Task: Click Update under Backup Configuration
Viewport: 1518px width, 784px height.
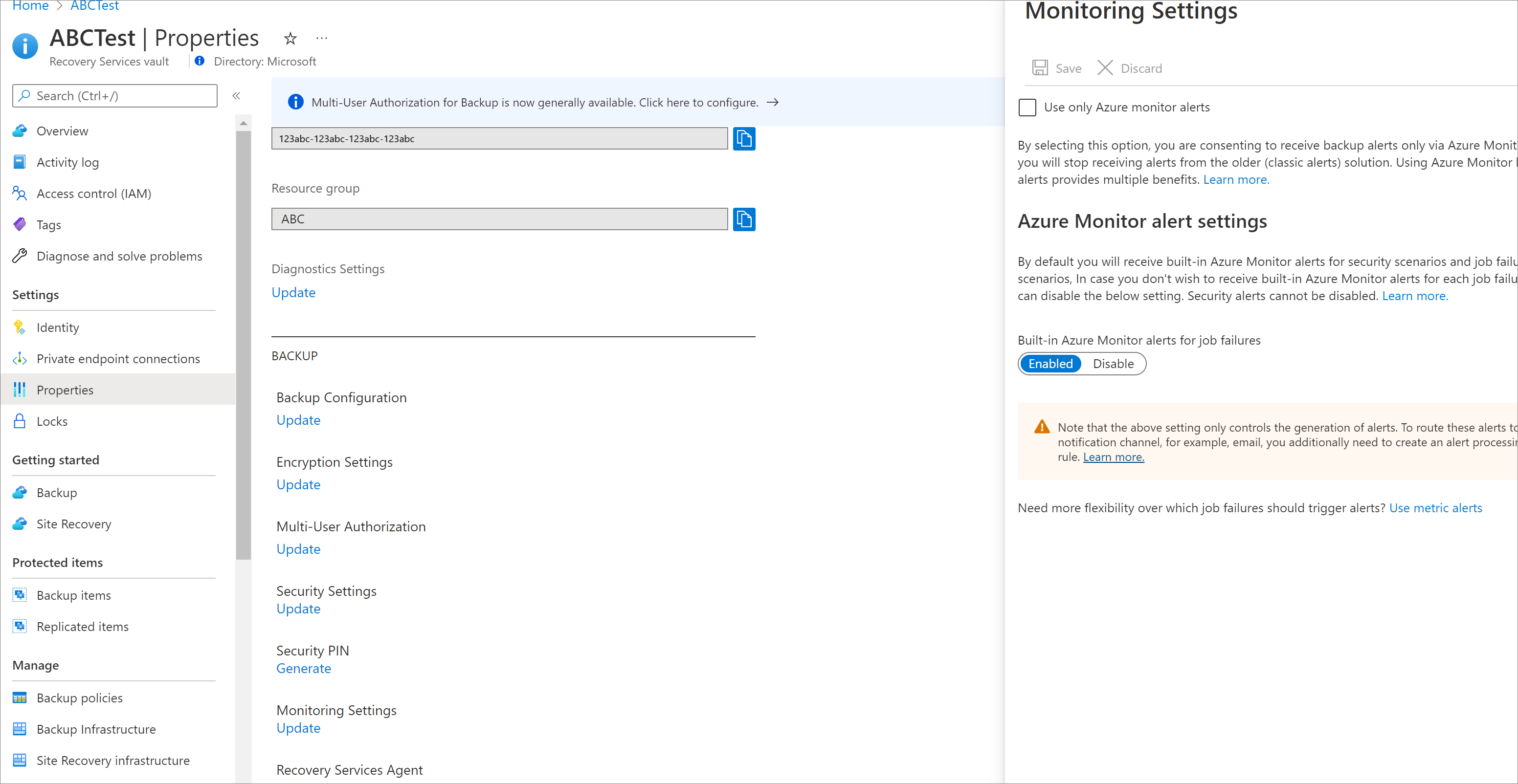Action: click(x=298, y=419)
